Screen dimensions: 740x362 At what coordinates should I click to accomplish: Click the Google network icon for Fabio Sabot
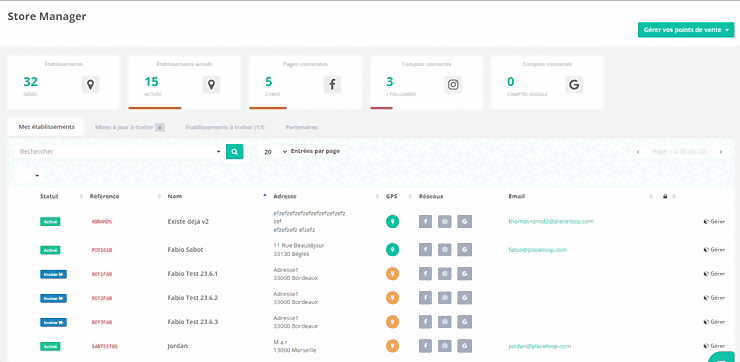point(465,249)
